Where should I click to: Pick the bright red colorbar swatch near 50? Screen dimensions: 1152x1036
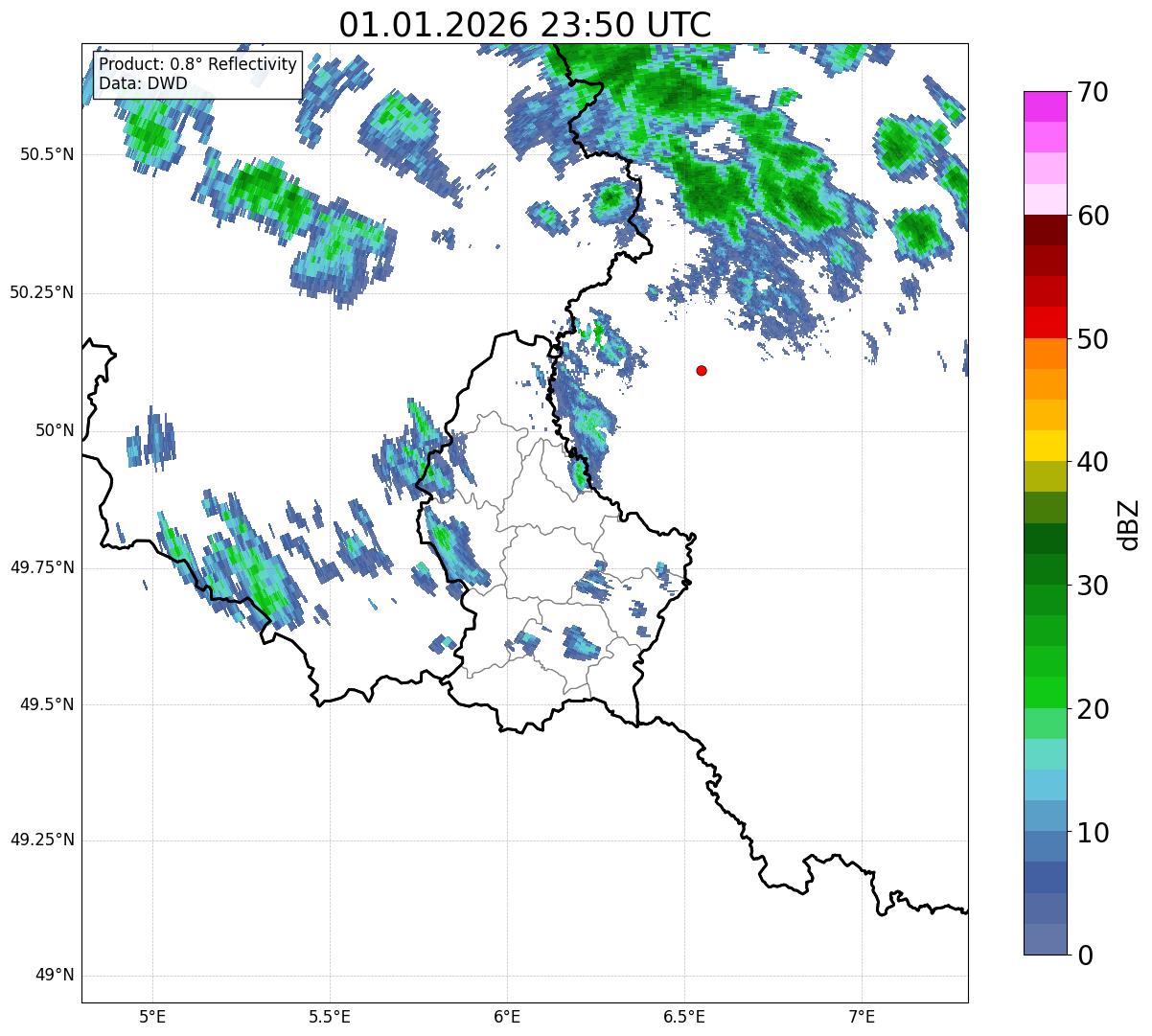pos(1045,323)
